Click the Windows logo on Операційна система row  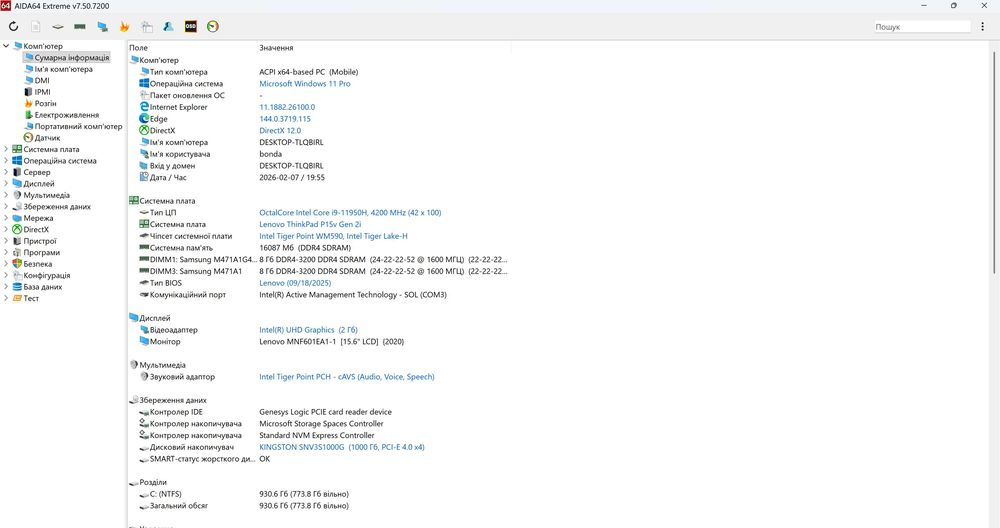pos(144,84)
